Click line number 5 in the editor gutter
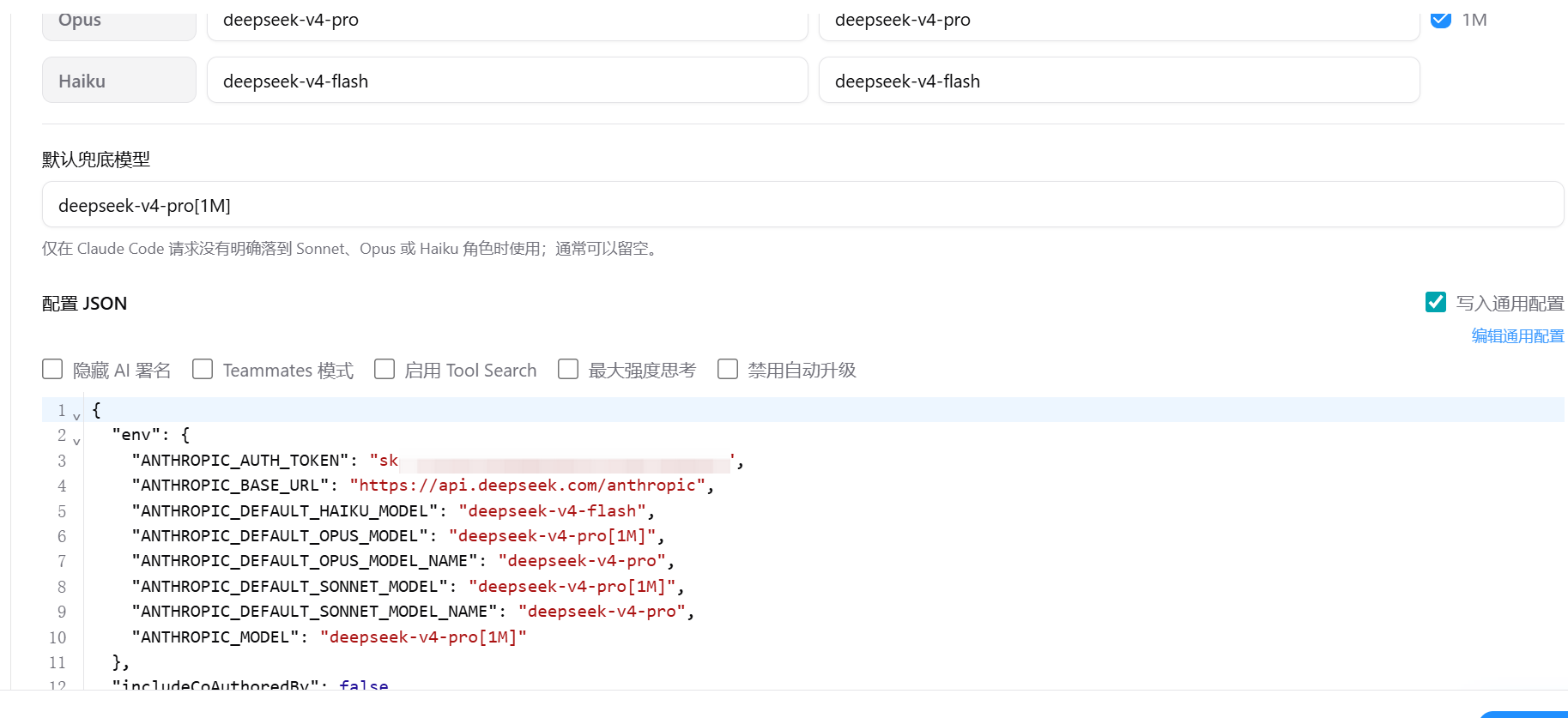This screenshot has width=1568, height=718. tap(62, 511)
